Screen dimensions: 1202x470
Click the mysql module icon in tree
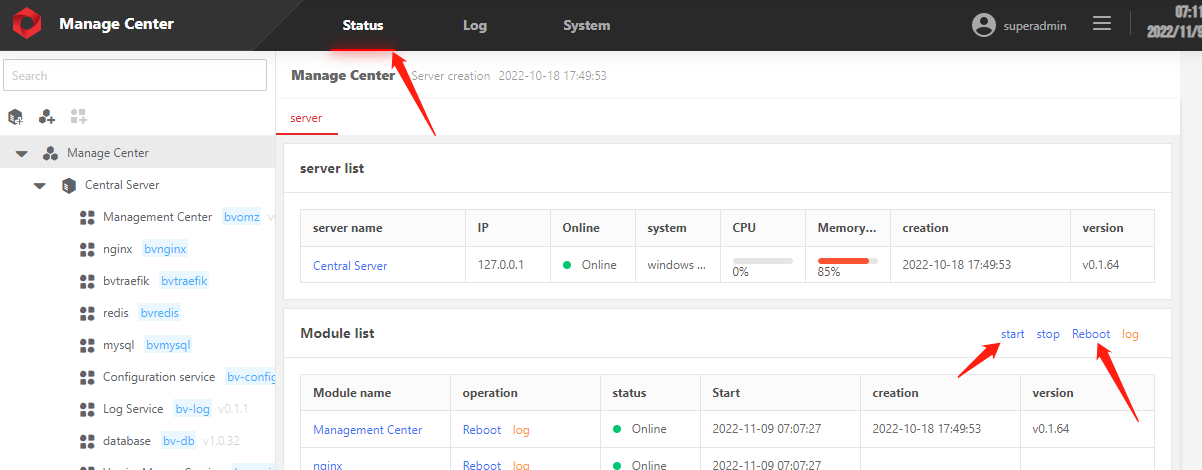[86, 345]
